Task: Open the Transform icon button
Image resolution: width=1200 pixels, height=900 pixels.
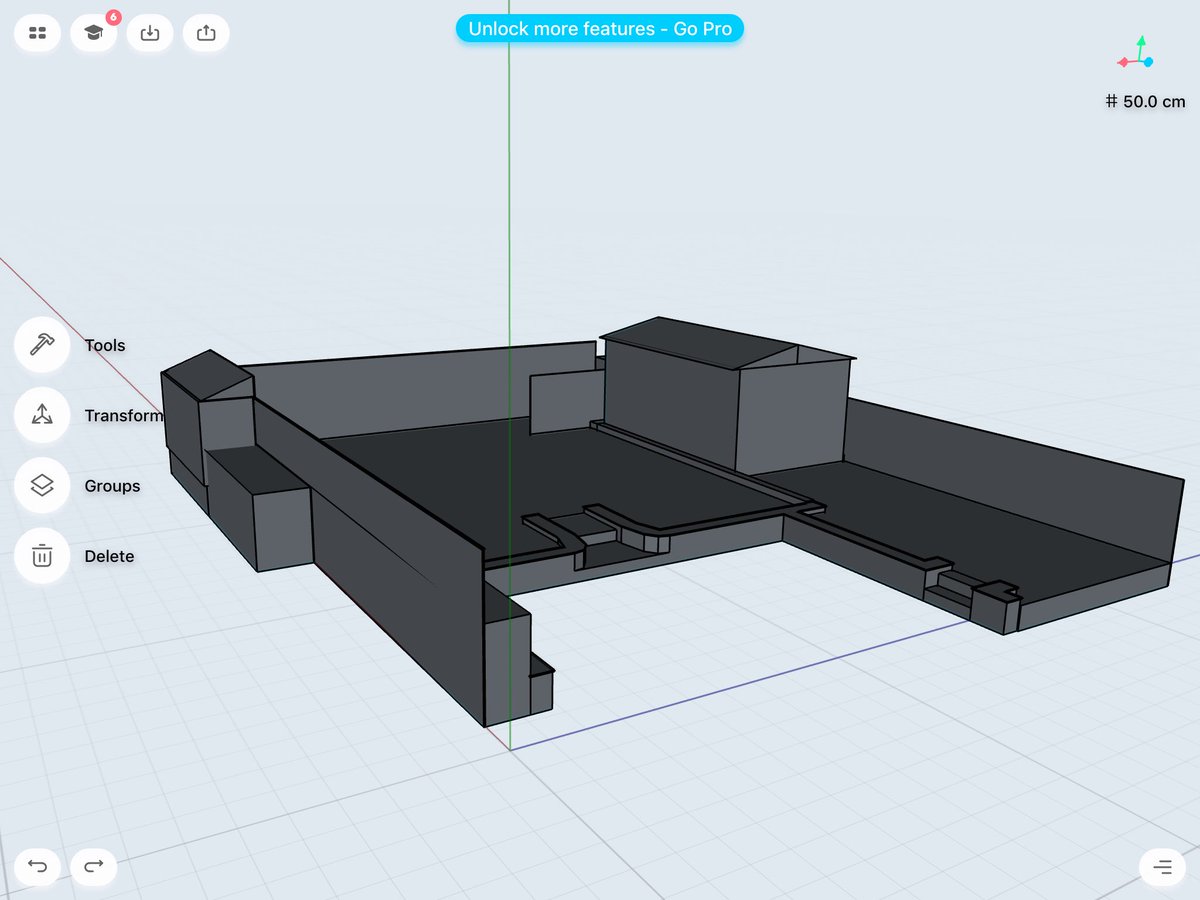Action: pos(42,415)
